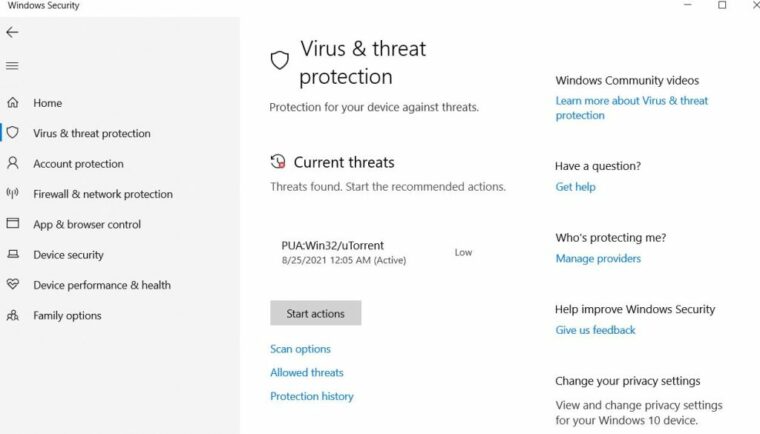Screen dimensions: 760x434
Task: Open Allowed threats link
Action: tap(307, 372)
